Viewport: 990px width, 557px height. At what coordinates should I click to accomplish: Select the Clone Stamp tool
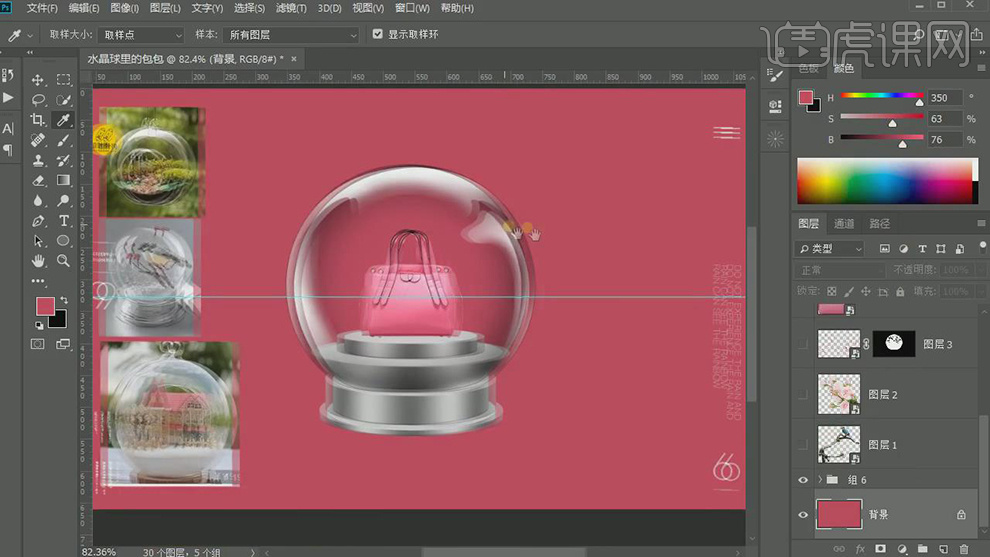point(38,160)
